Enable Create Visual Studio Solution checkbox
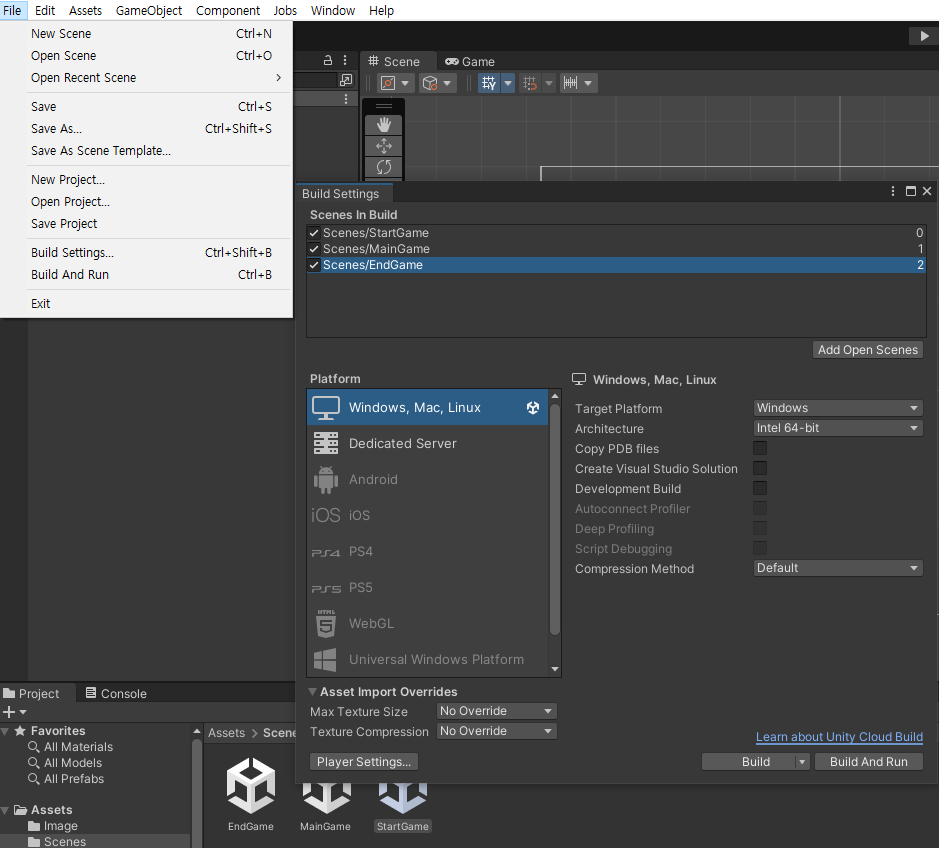Image resolution: width=939 pixels, height=848 pixels. [760, 468]
